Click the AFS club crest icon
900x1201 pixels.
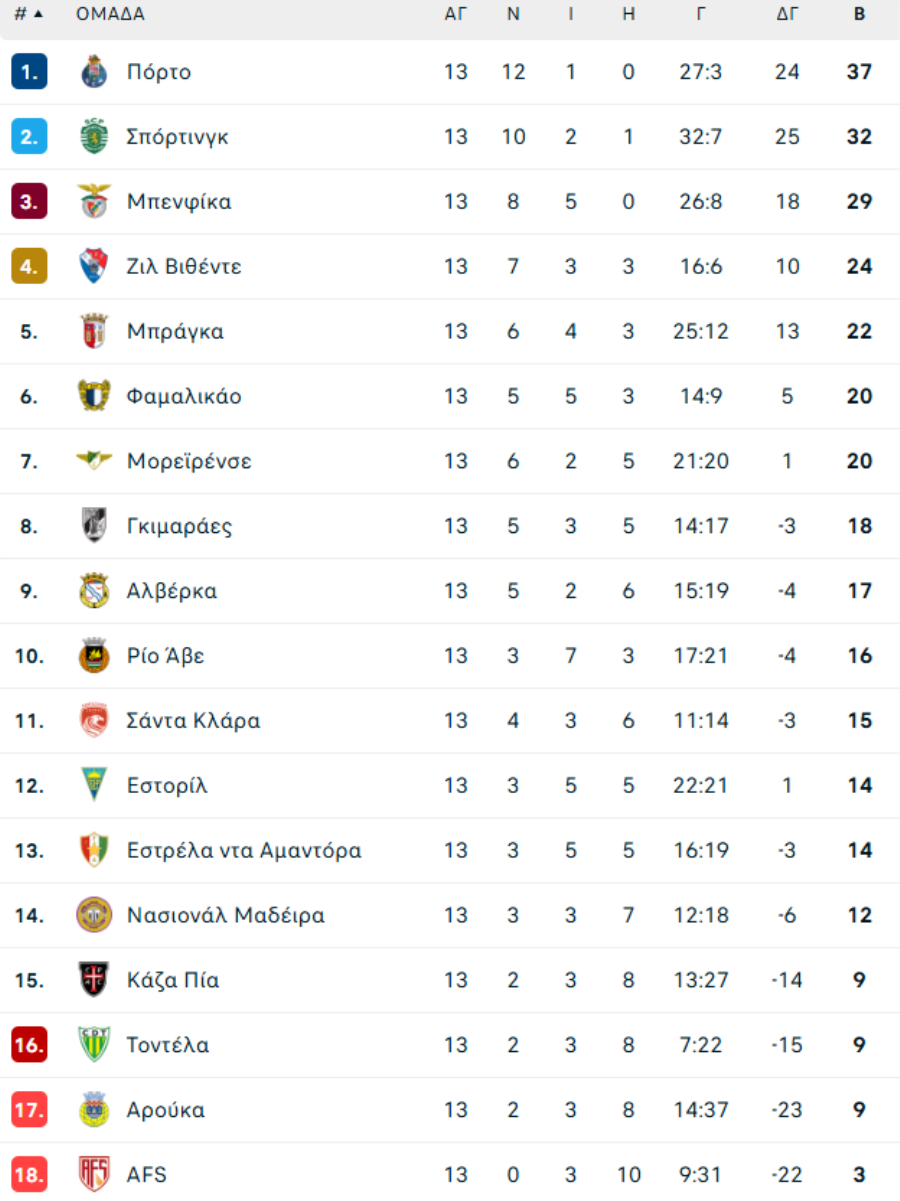[94, 1174]
